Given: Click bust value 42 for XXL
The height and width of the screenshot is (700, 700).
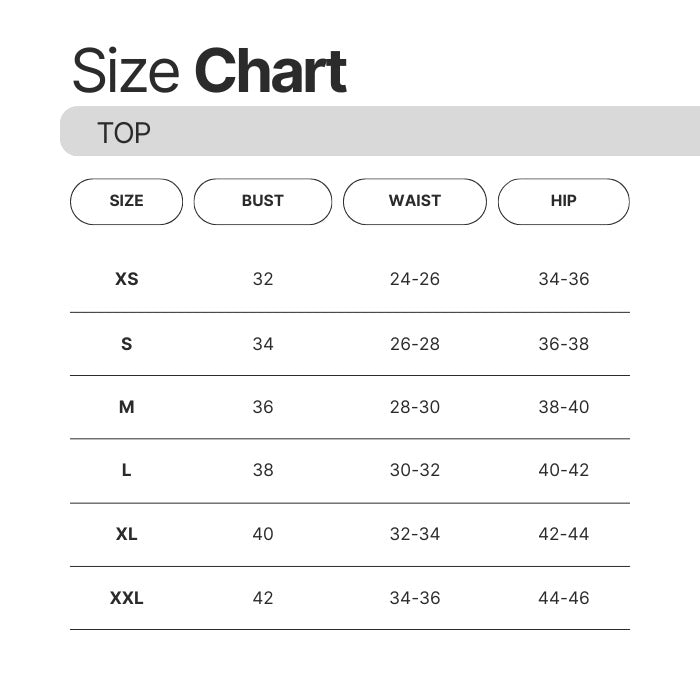Looking at the screenshot, I should pos(263,598).
